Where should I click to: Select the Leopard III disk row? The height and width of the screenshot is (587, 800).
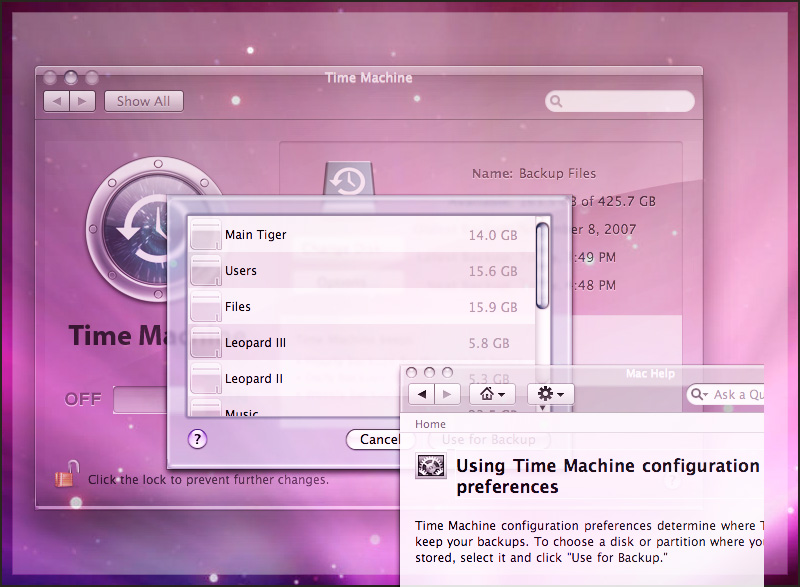(362, 343)
